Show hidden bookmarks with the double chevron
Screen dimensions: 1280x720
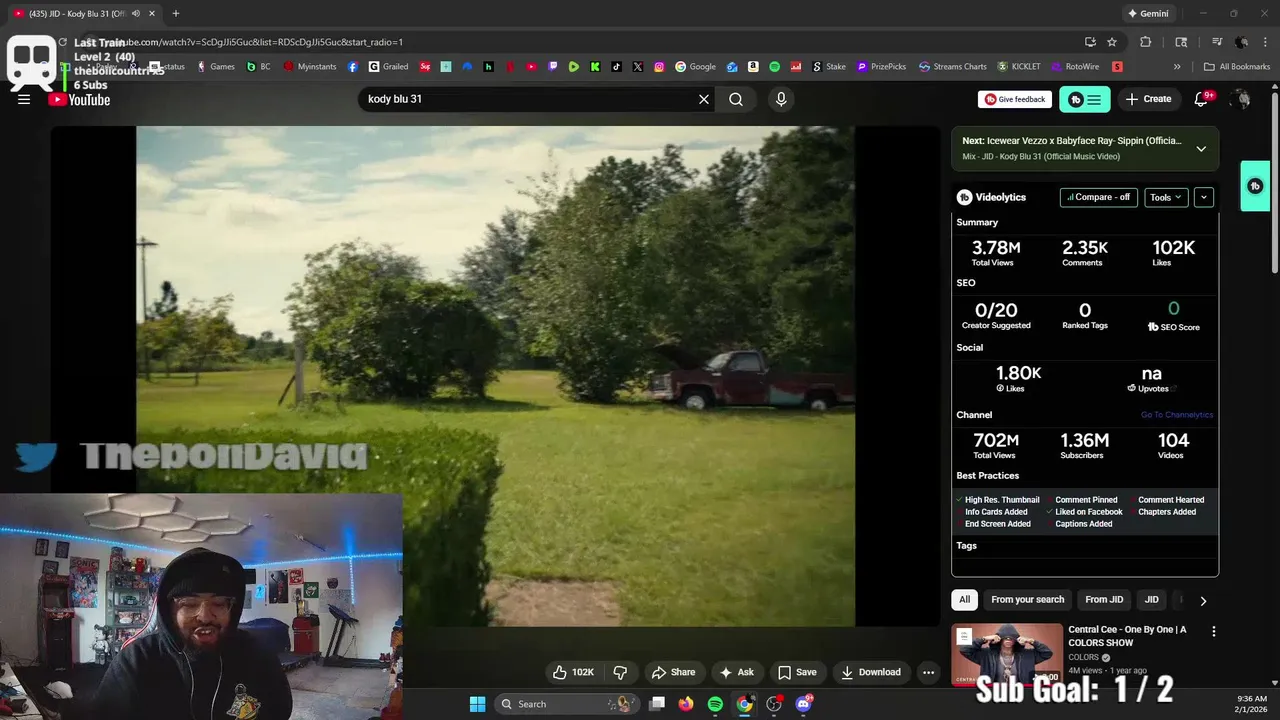(1177, 67)
